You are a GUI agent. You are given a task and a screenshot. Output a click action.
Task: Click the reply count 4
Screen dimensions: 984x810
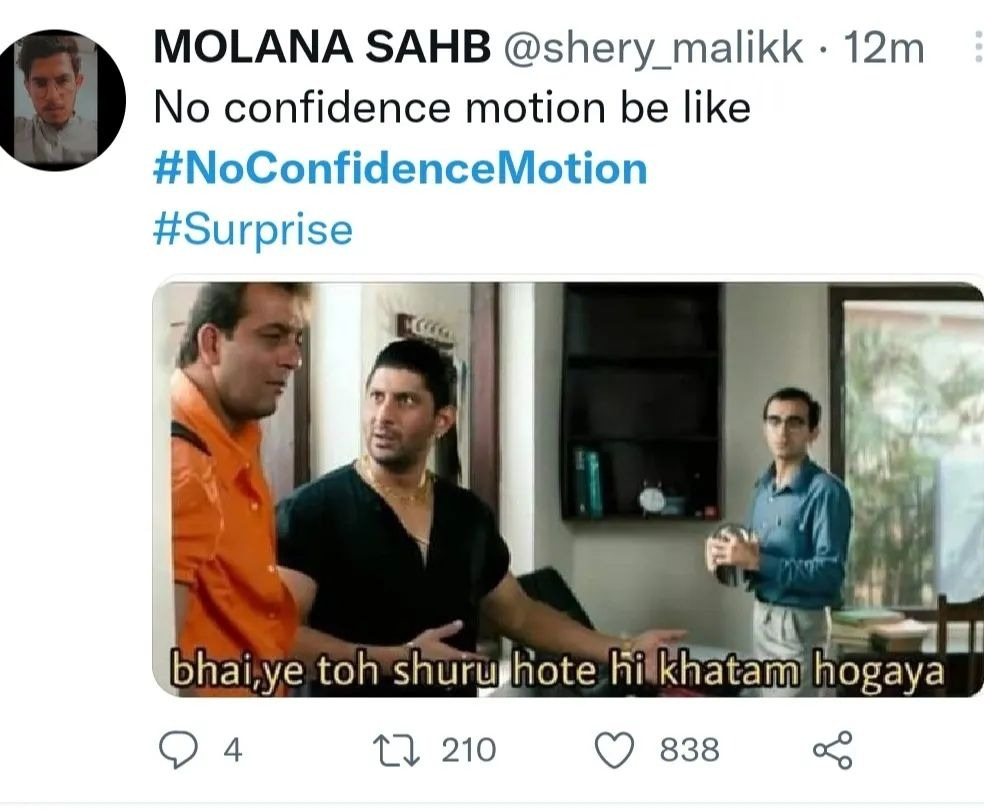(x=232, y=750)
